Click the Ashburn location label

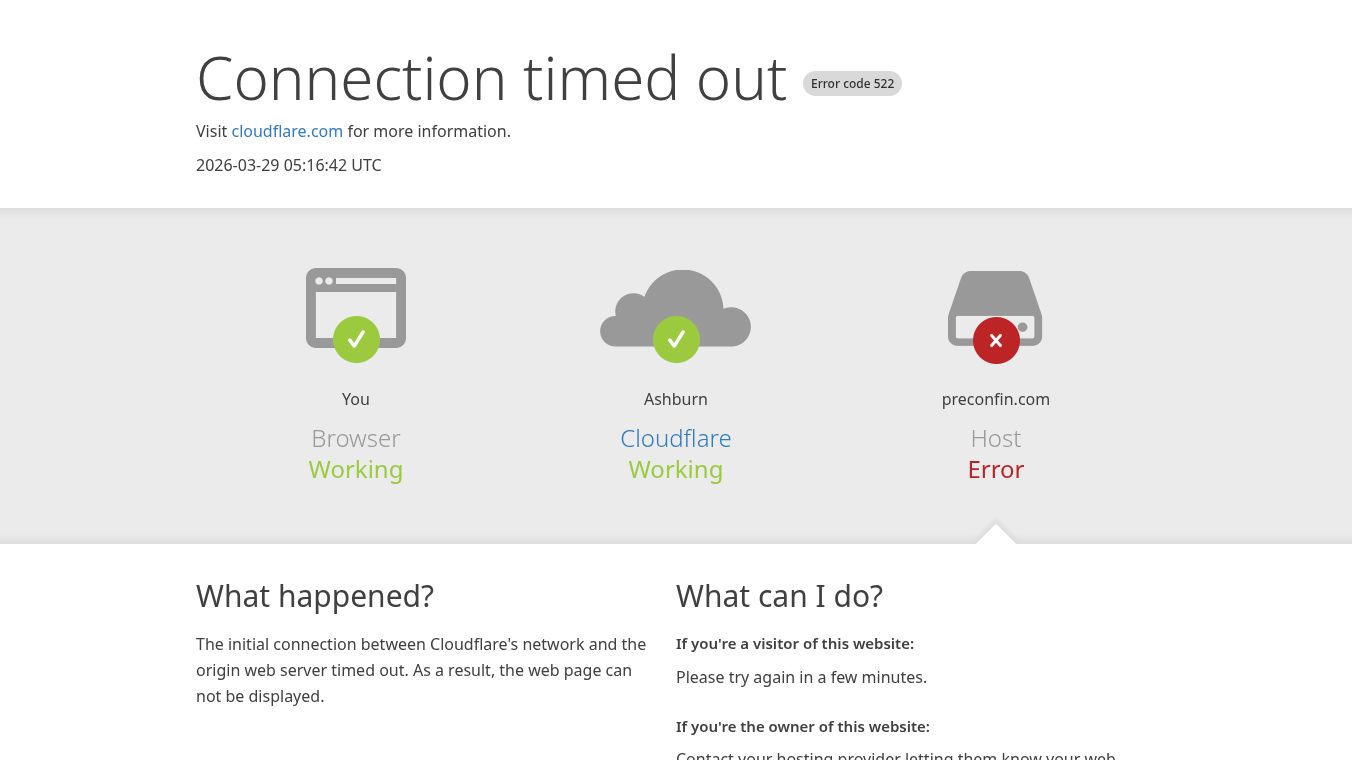point(676,399)
